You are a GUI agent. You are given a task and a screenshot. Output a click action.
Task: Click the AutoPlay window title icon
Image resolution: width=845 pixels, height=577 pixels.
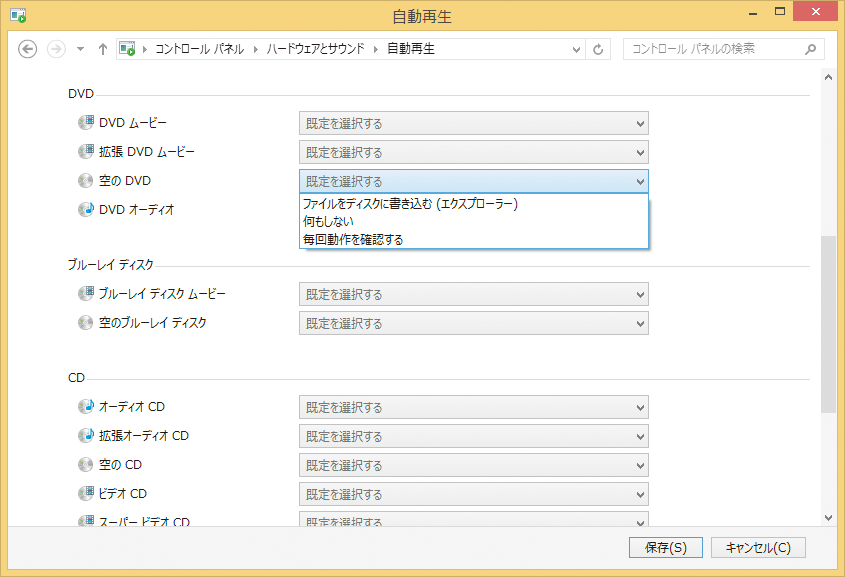18,16
